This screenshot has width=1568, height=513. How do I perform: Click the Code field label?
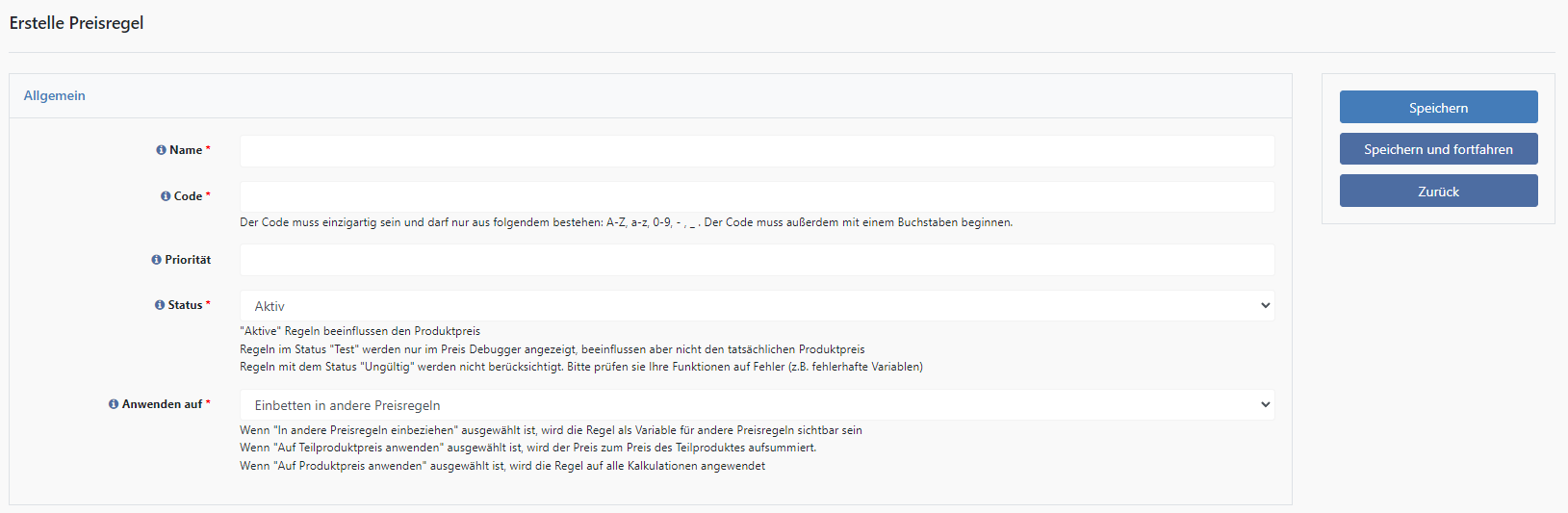188,196
